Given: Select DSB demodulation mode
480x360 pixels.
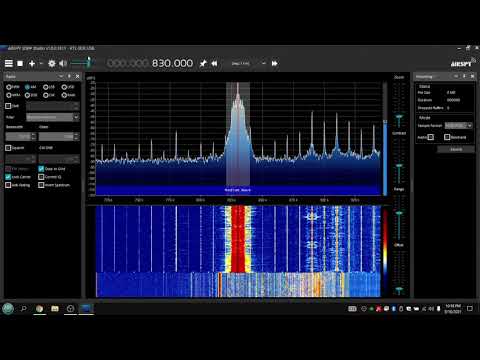Looking at the screenshot, I should point(31,95).
